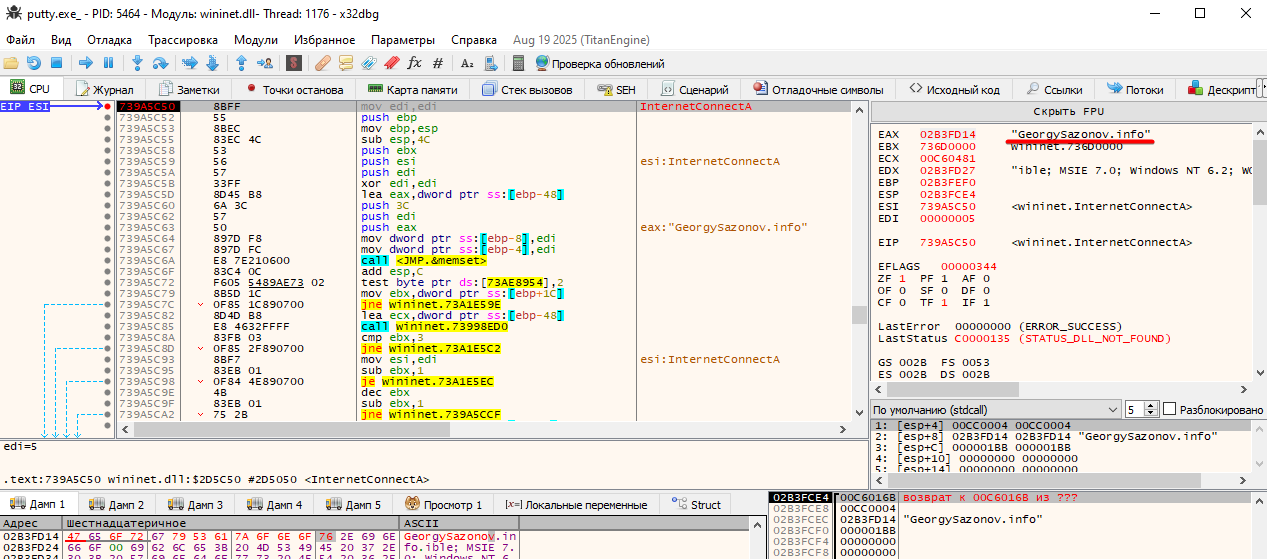1267x559 pixels.
Task: Click the disassembly vertical scrollbar thumb
Action: [x=858, y=315]
